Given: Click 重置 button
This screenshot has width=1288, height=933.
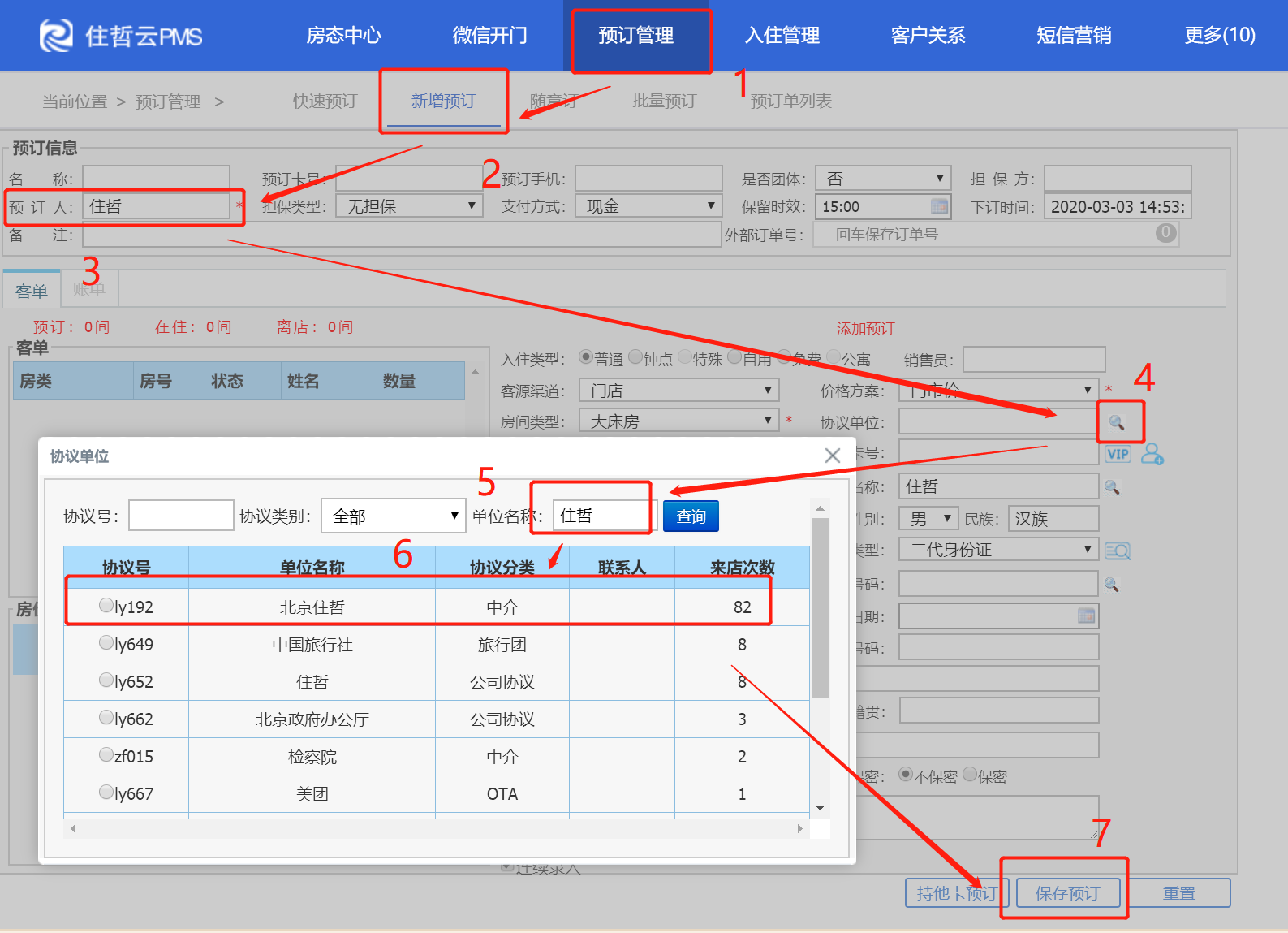Looking at the screenshot, I should 1178,893.
